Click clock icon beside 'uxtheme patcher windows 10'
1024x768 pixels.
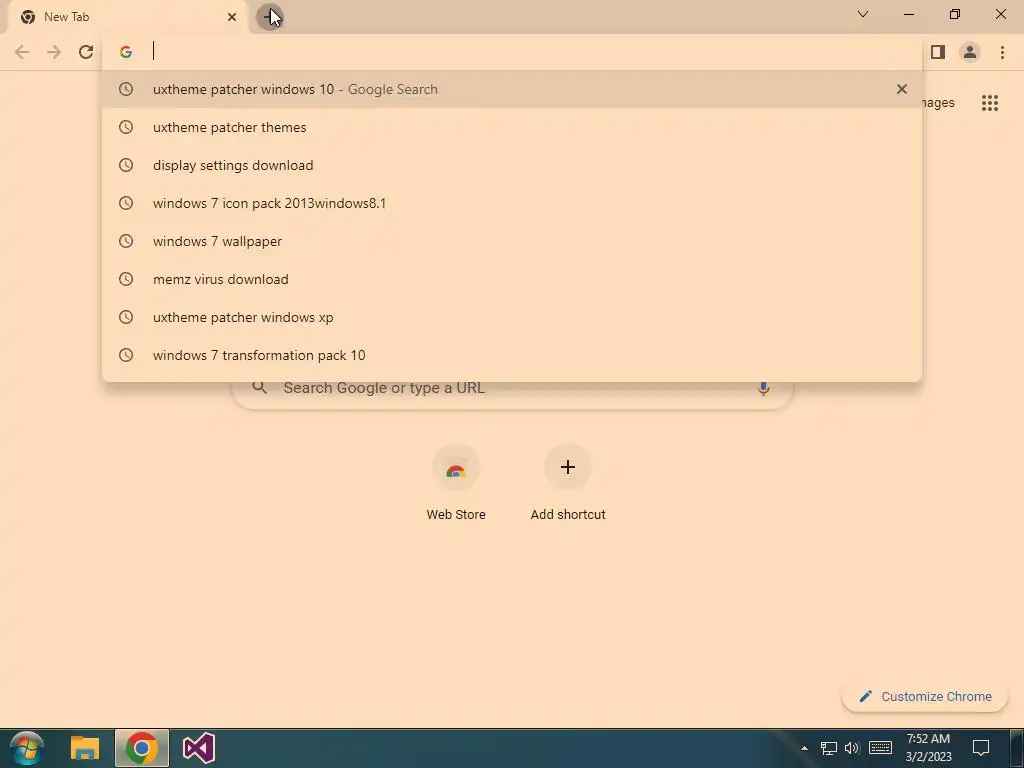point(126,89)
